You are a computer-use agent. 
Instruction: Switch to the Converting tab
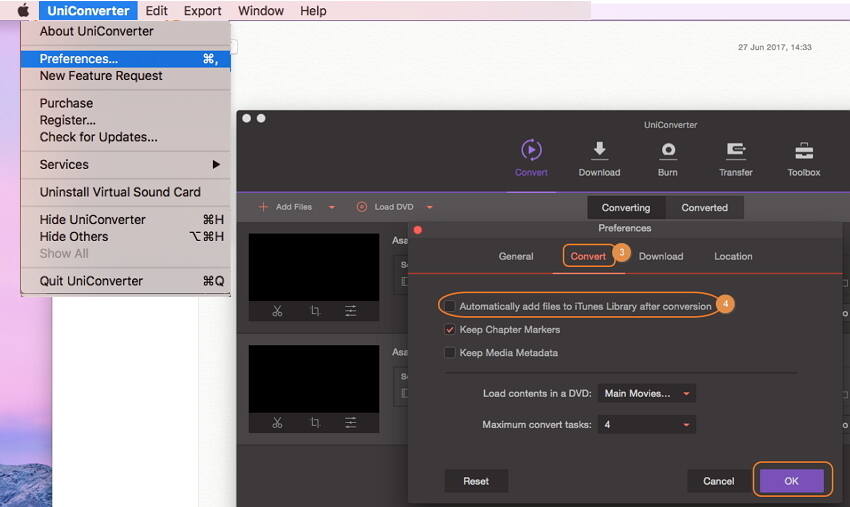click(626, 208)
